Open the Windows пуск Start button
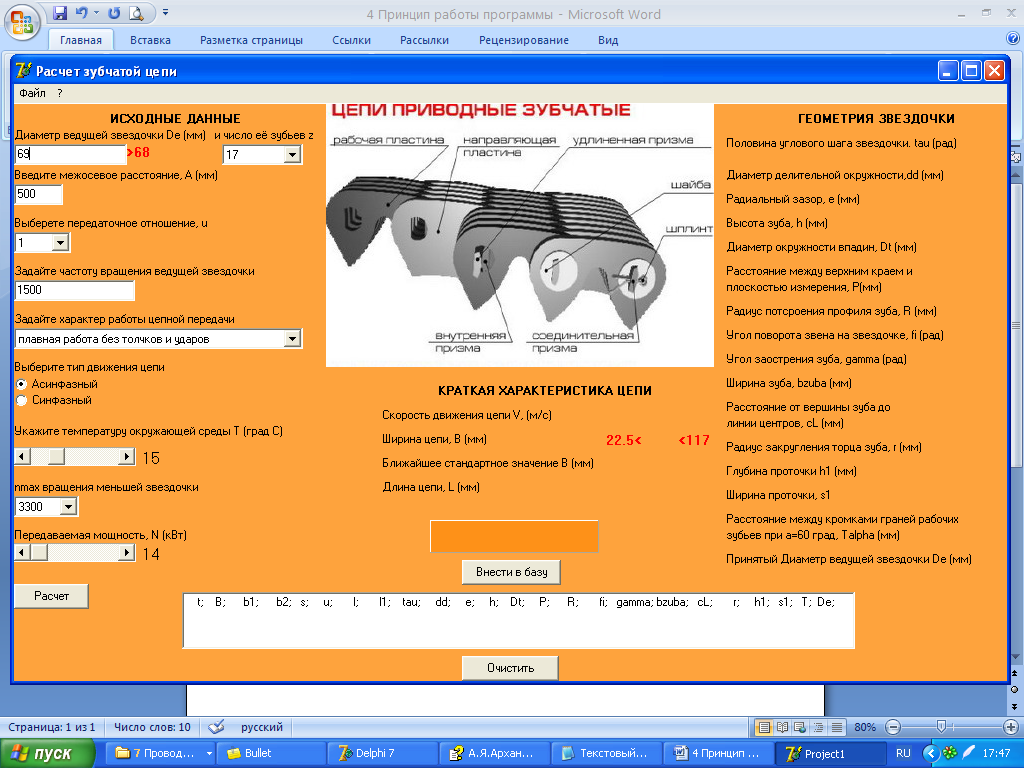 pyautogui.click(x=46, y=754)
